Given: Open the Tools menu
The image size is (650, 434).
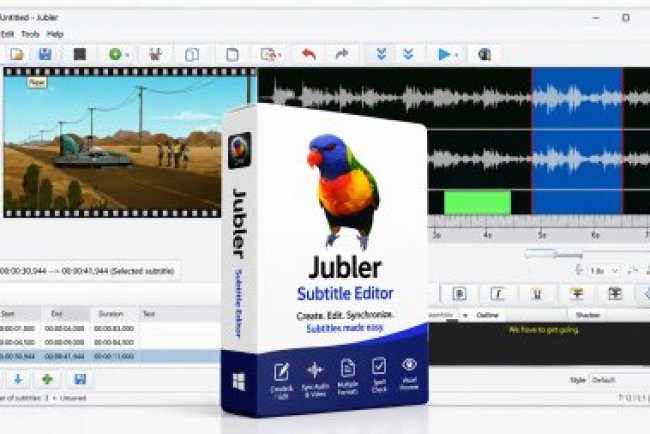Looking at the screenshot, I should (30, 34).
